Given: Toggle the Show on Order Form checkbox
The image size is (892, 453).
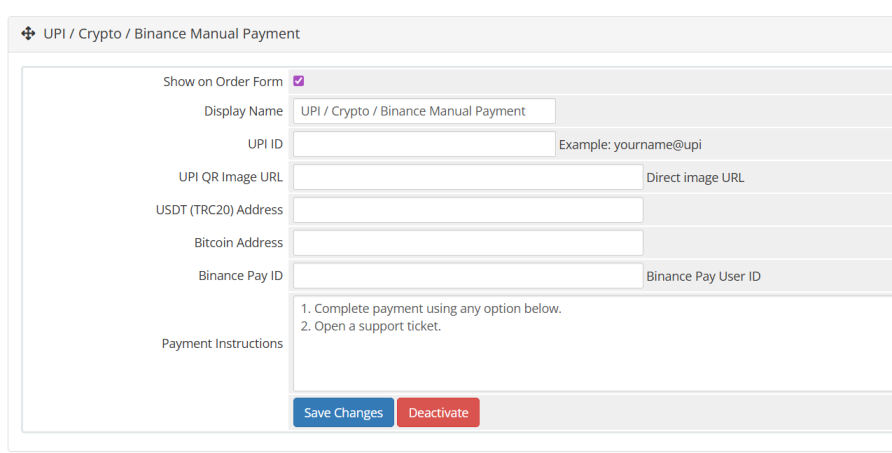Looking at the screenshot, I should [x=299, y=81].
